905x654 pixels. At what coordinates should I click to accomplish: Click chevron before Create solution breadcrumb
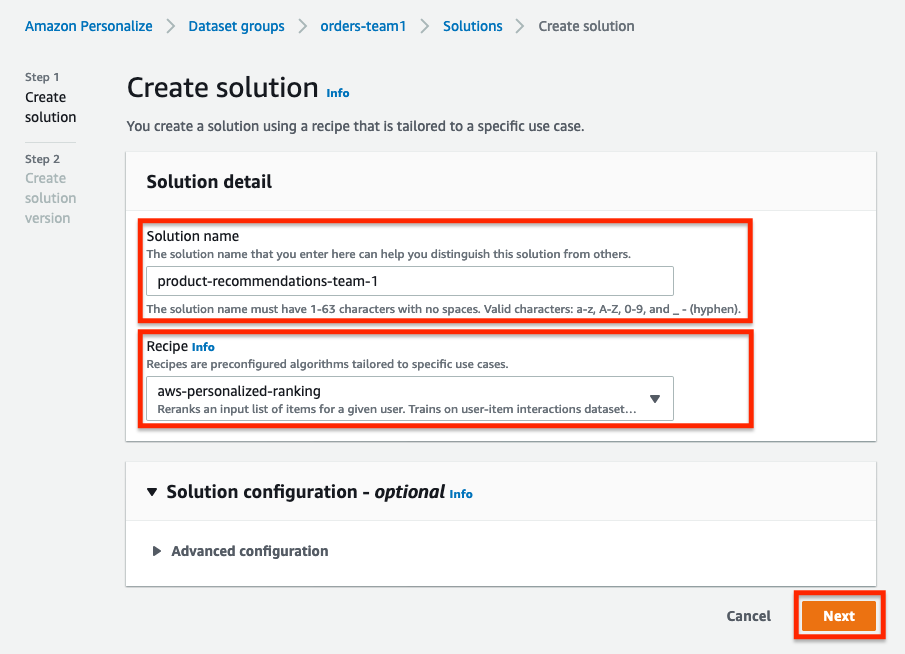[x=520, y=27]
